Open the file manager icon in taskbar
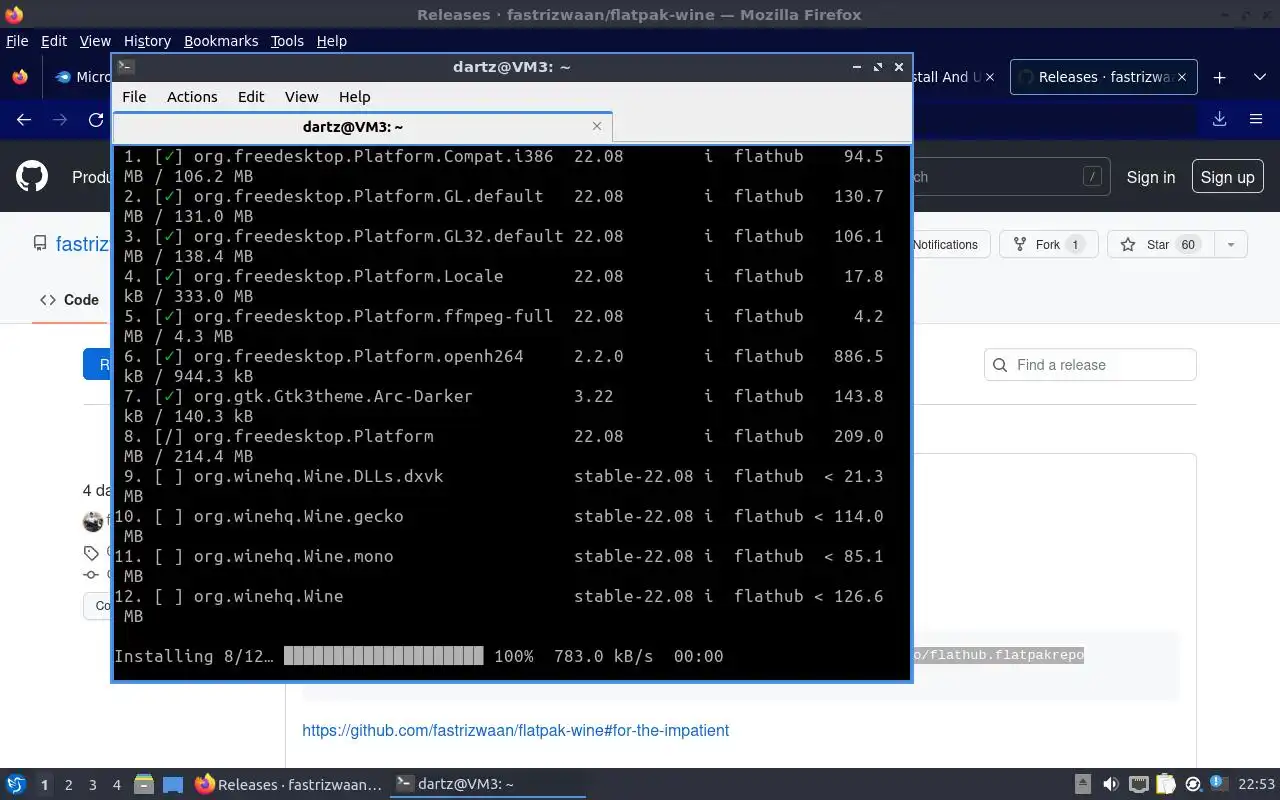The image size is (1280, 800). point(143,785)
